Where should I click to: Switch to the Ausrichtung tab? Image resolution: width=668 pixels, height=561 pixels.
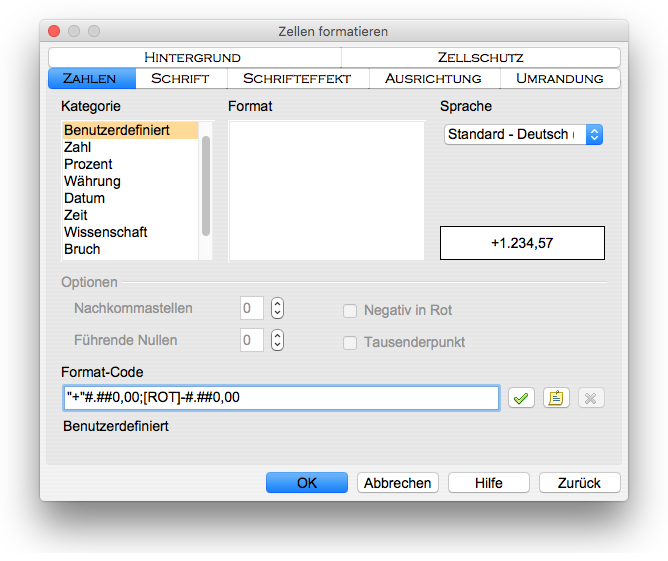(434, 78)
